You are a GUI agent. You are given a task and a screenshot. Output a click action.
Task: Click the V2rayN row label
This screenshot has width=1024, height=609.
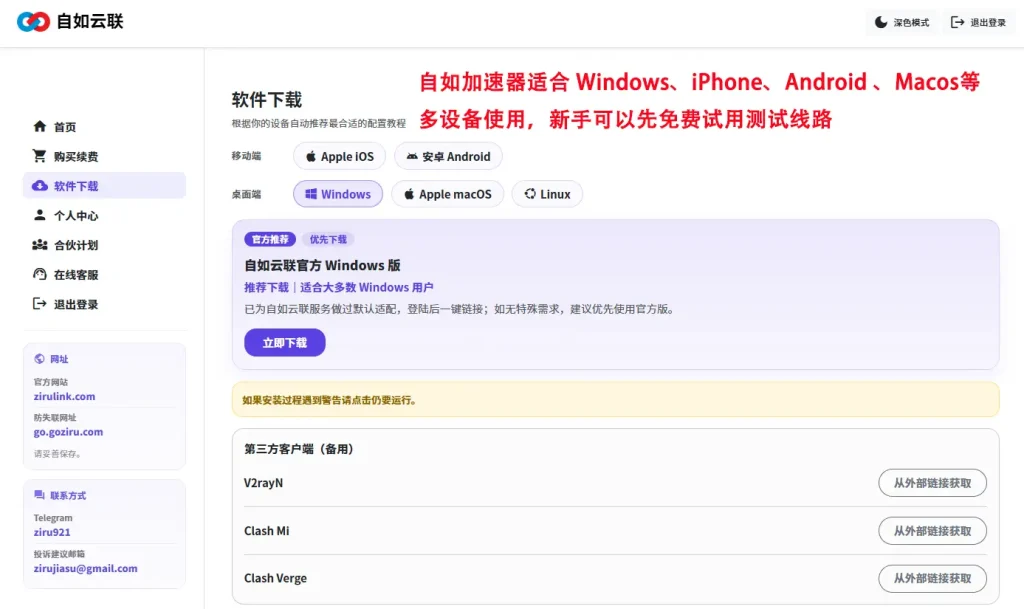(264, 483)
